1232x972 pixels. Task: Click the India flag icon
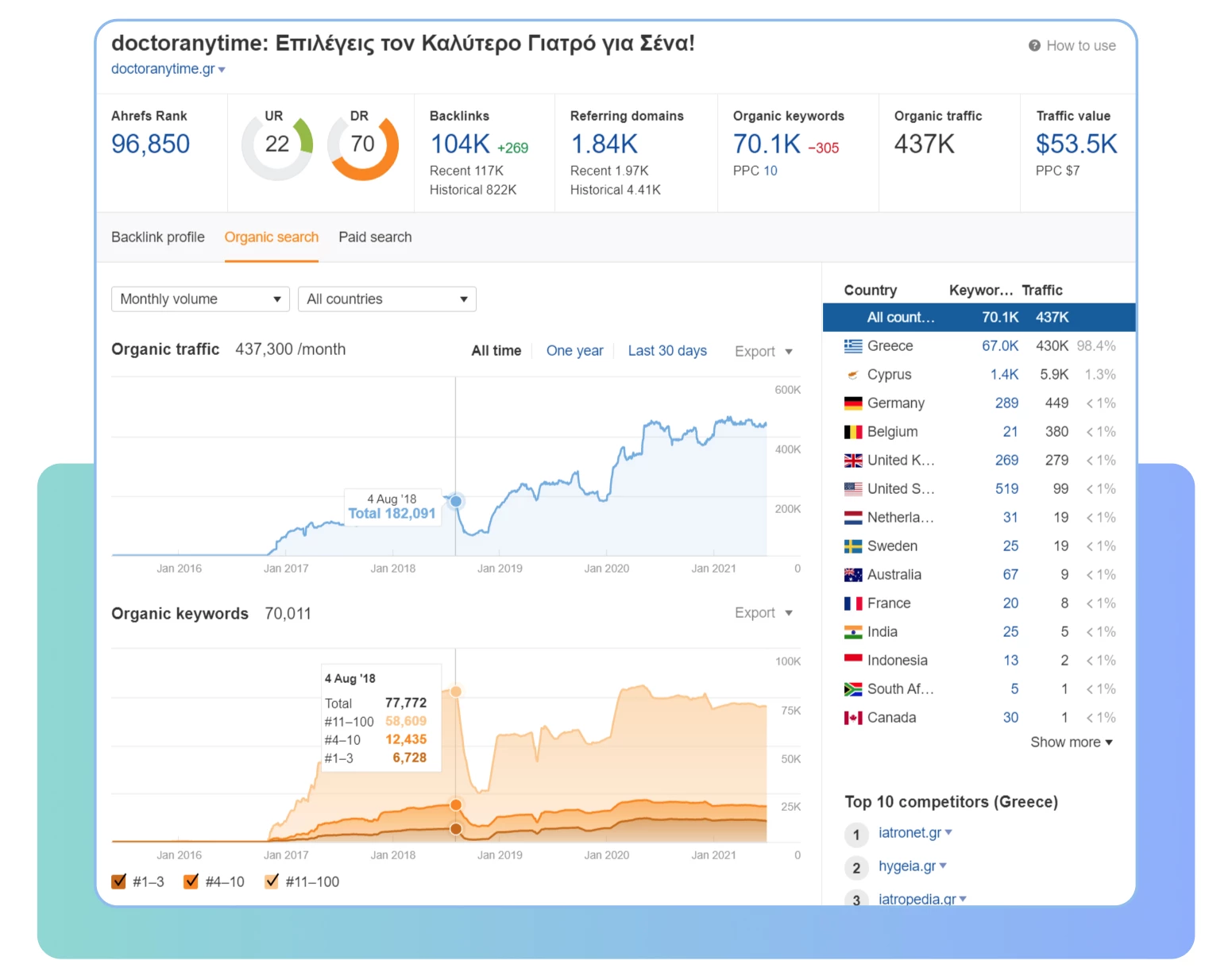(853, 632)
